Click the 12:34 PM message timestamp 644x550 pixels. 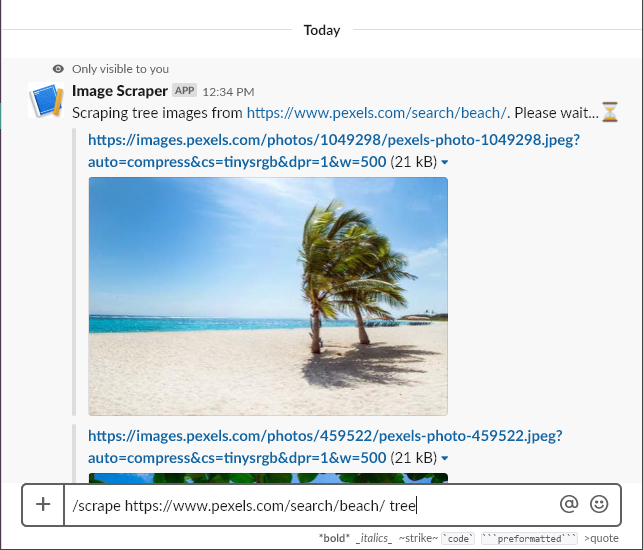[228, 92]
